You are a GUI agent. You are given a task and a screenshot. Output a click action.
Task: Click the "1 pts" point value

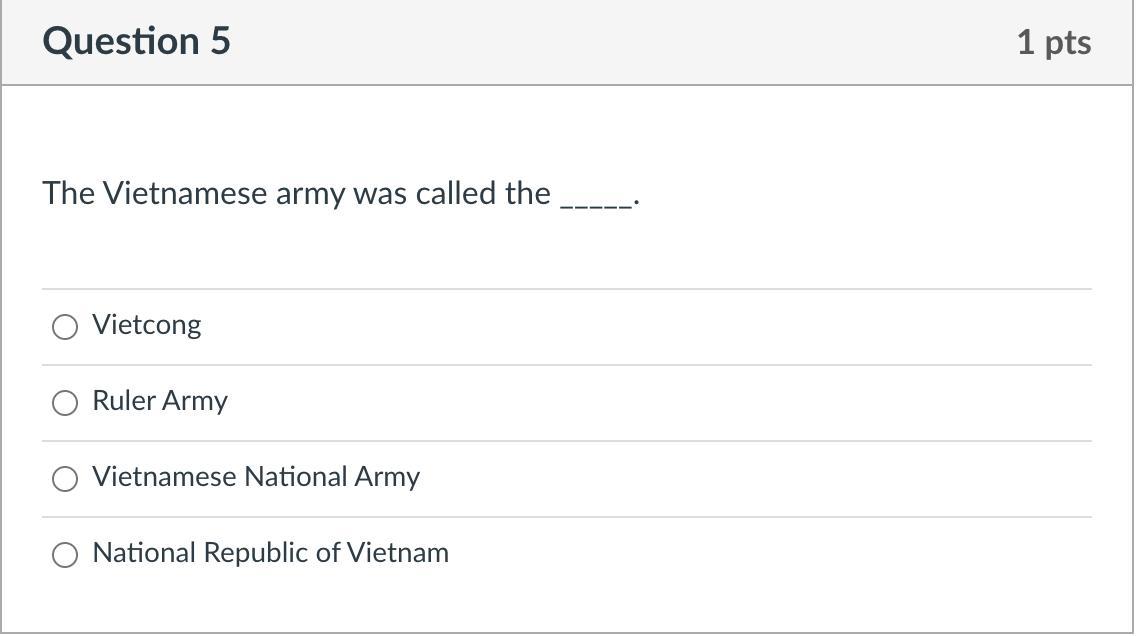[x=1053, y=43]
